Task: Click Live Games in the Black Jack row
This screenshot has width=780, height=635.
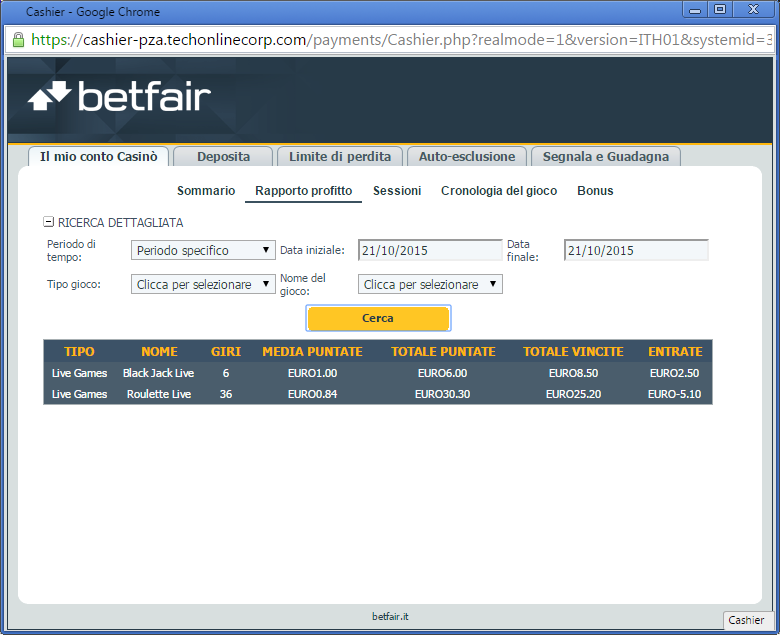Action: [80, 373]
